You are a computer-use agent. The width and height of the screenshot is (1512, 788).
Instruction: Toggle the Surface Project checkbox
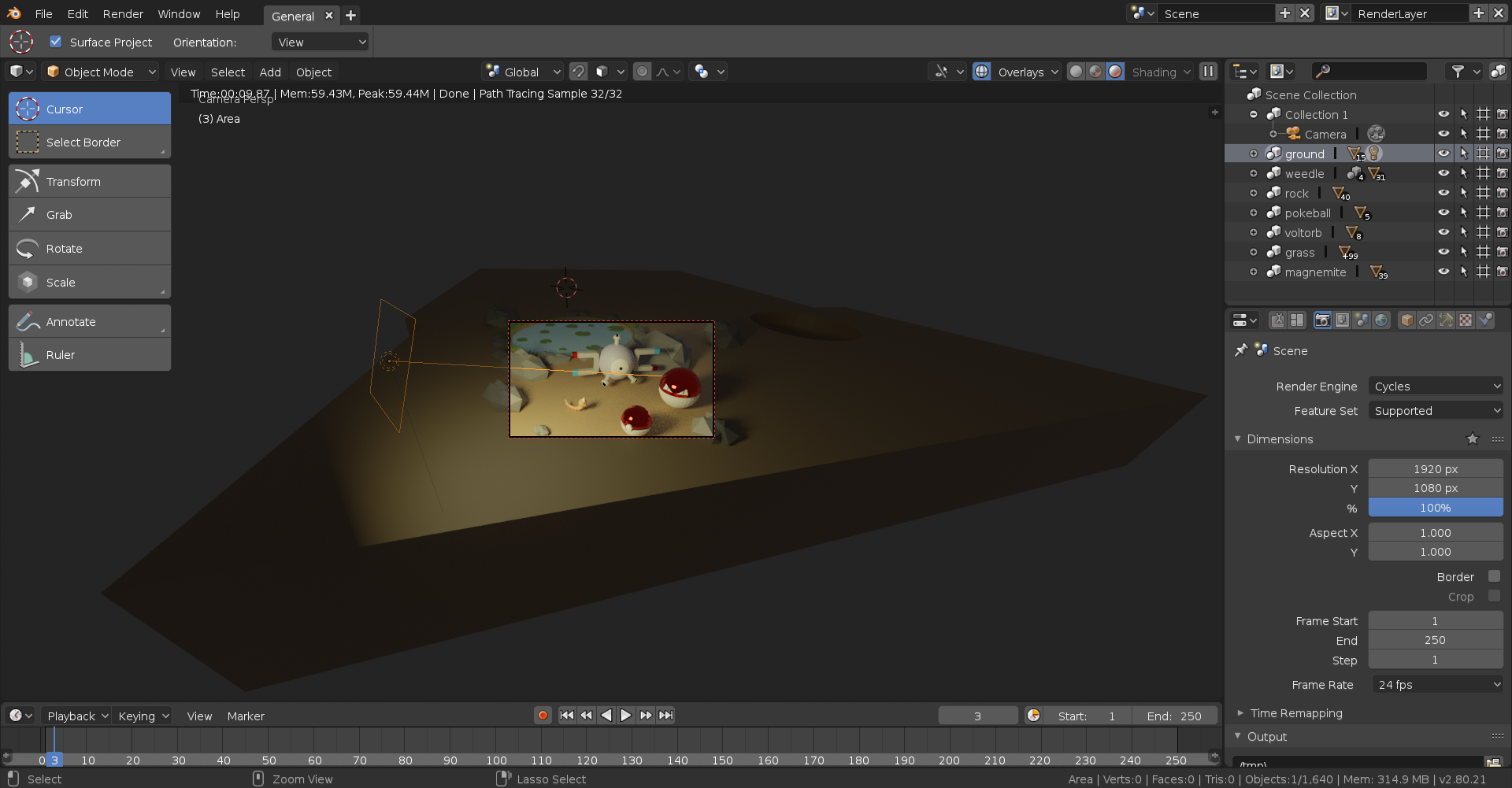point(55,42)
